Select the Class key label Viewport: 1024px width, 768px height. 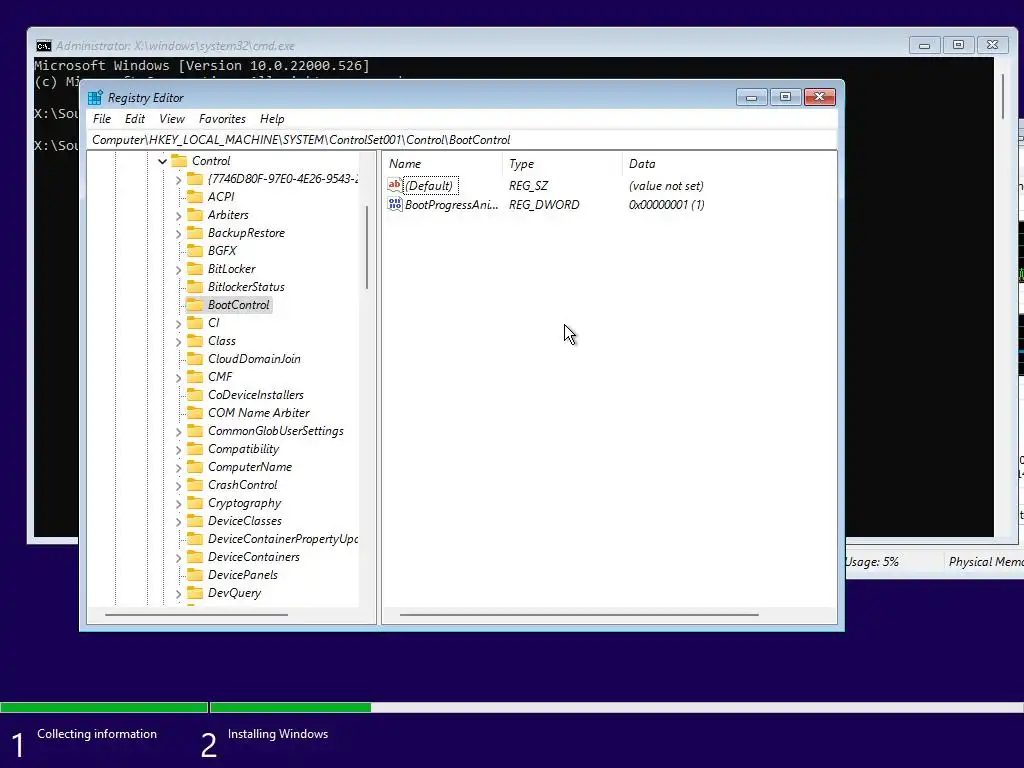221,341
